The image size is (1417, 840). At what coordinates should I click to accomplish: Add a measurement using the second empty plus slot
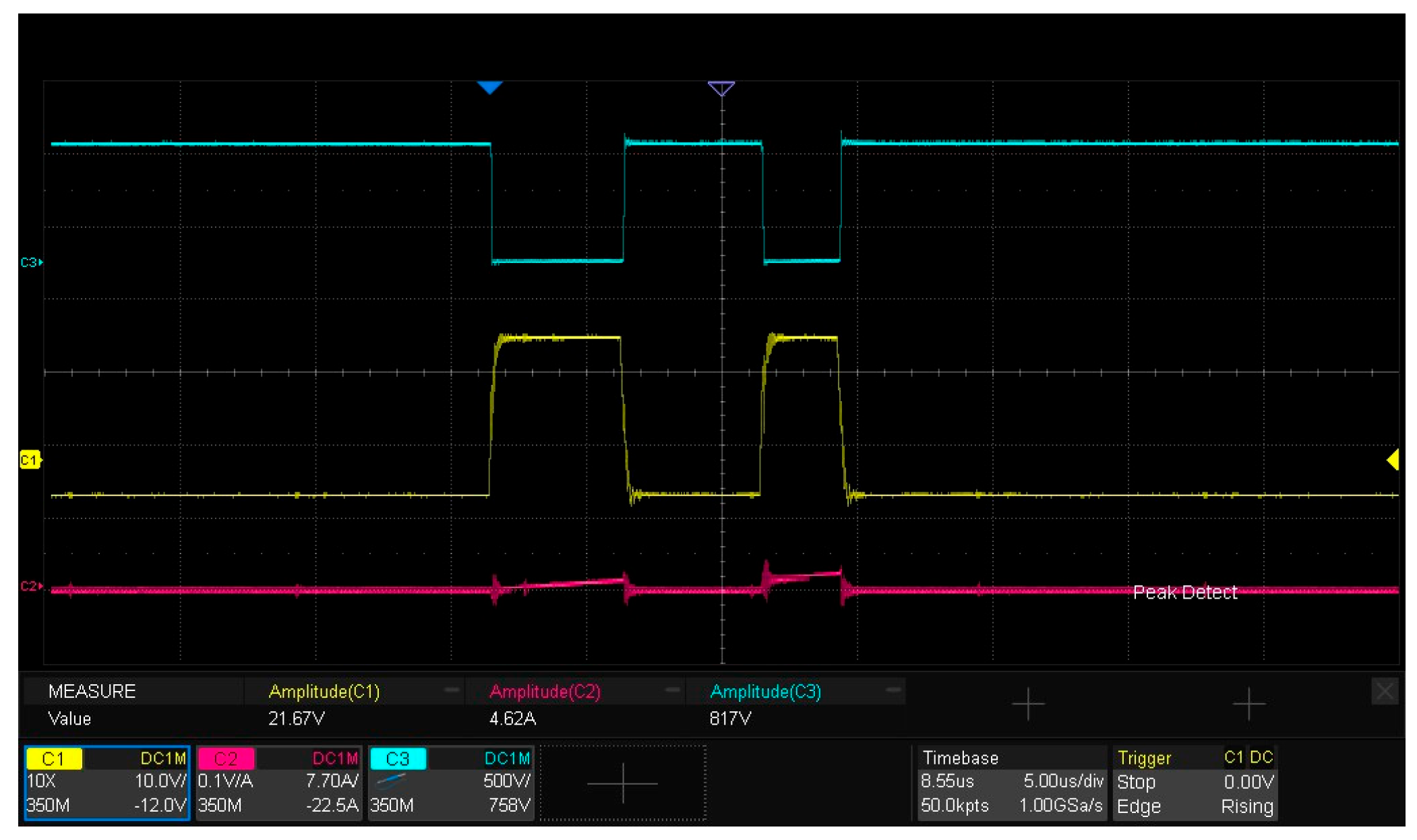point(1248,704)
